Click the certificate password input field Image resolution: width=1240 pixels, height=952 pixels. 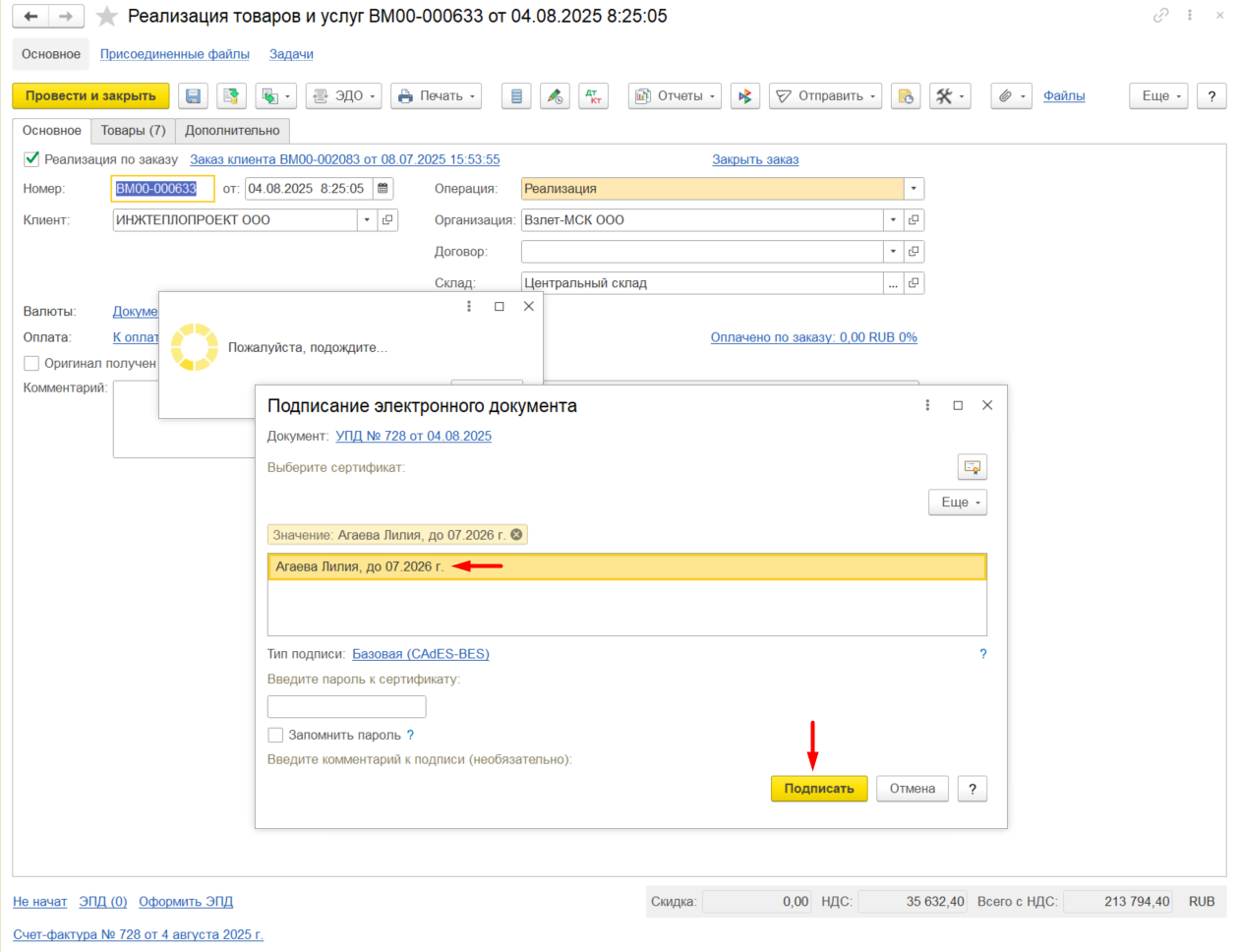pos(347,707)
